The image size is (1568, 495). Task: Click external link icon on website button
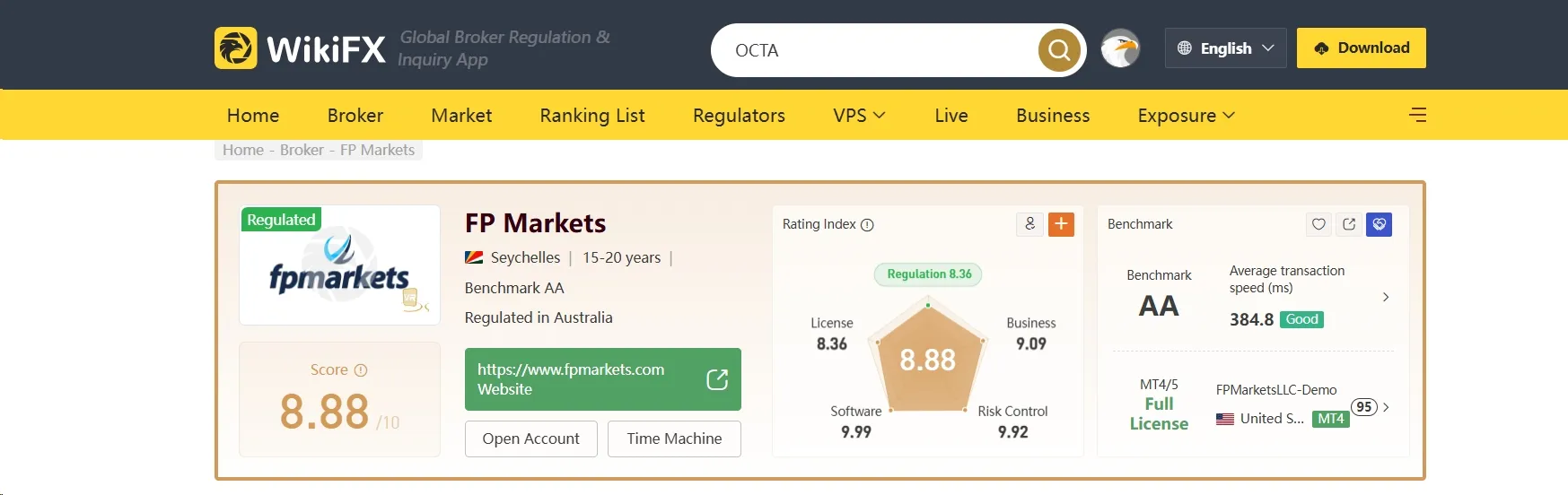click(x=717, y=379)
